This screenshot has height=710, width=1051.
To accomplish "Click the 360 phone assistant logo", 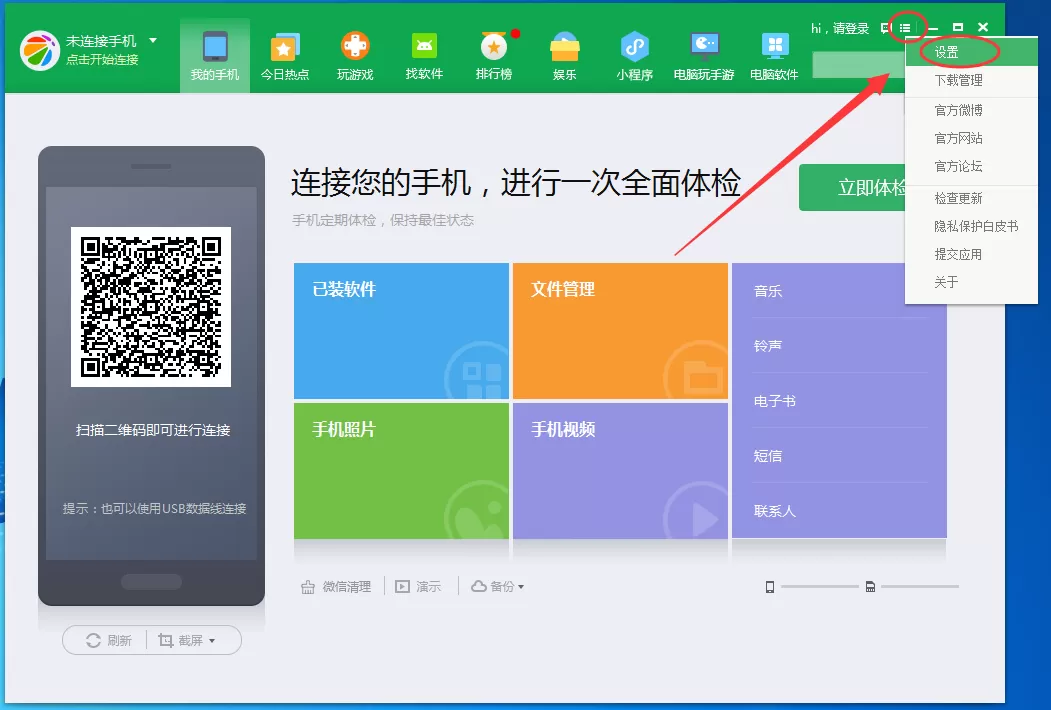I will [x=40, y=50].
